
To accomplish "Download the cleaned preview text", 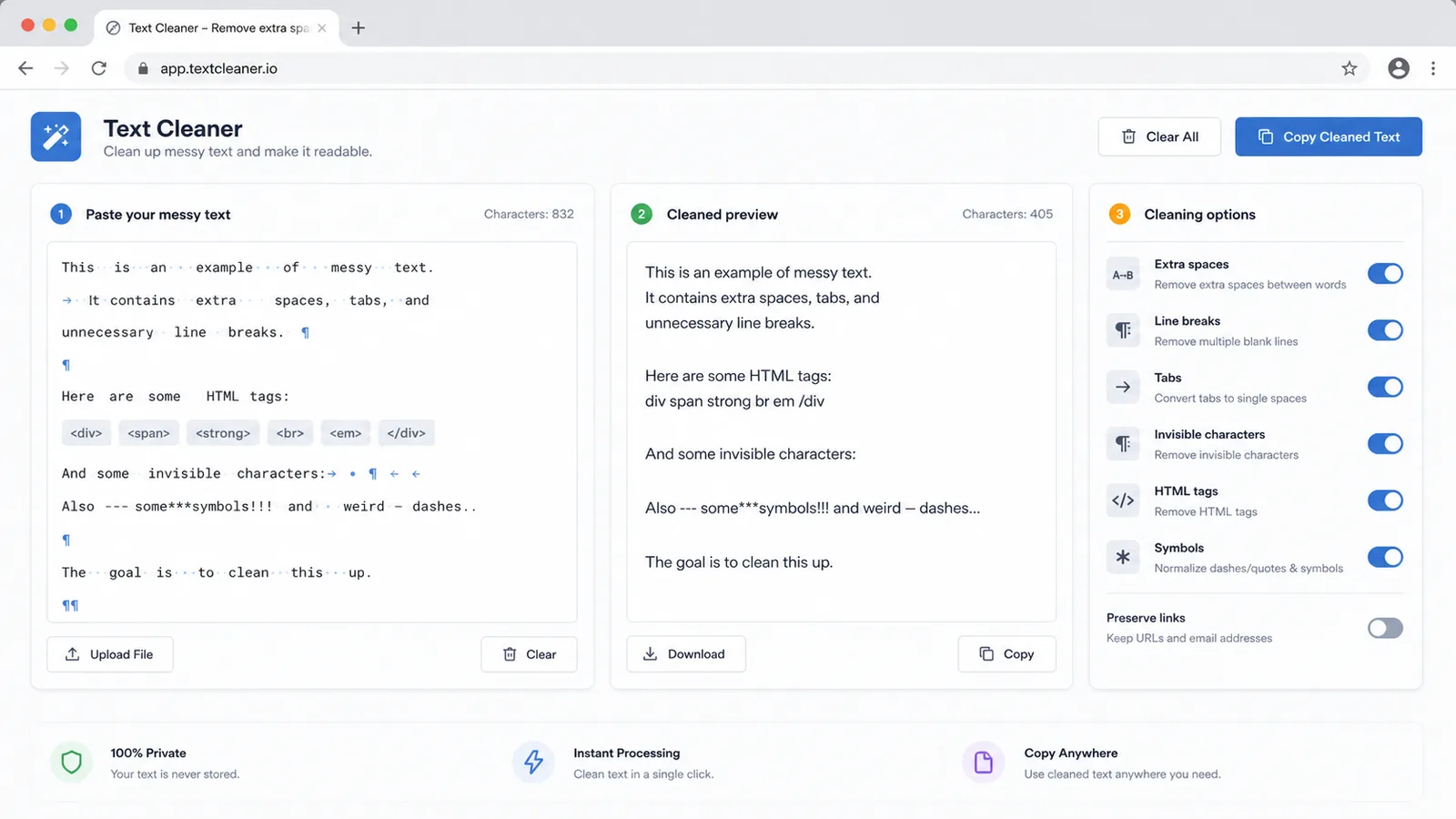I will [x=686, y=654].
